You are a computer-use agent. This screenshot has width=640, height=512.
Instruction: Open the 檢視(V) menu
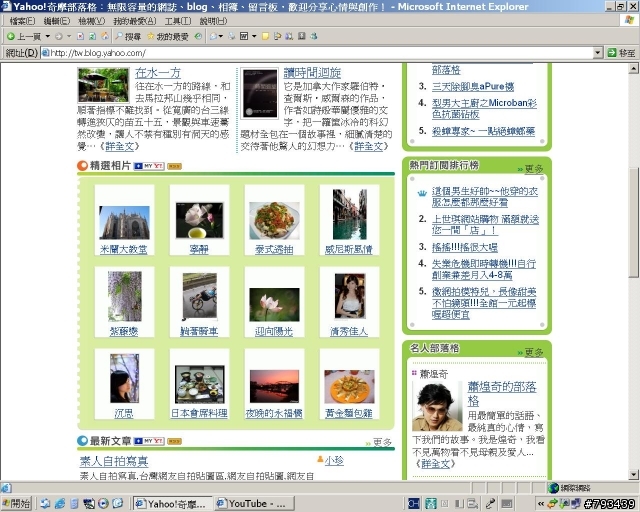point(91,21)
